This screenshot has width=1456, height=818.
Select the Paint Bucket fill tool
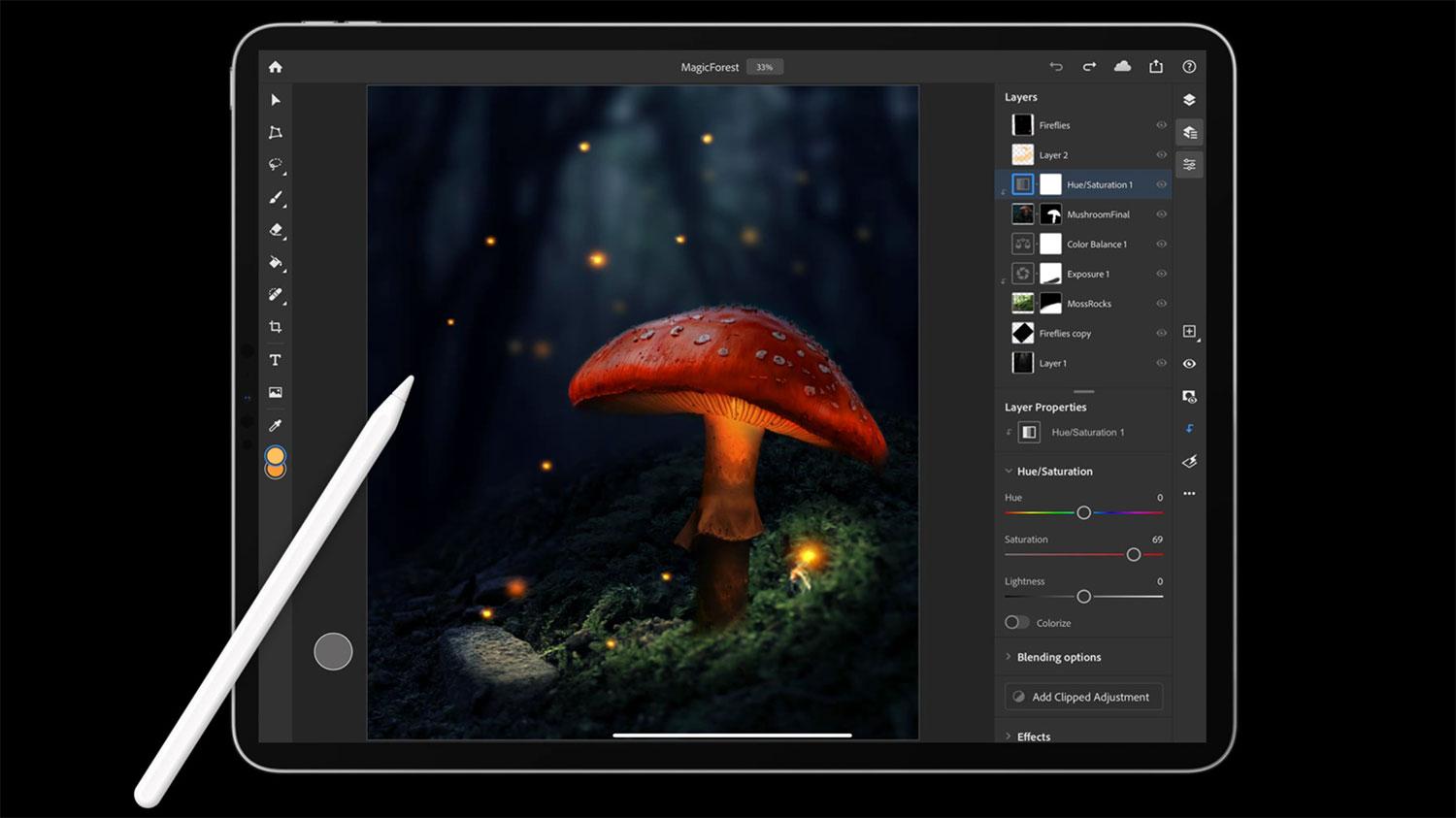coord(276,262)
